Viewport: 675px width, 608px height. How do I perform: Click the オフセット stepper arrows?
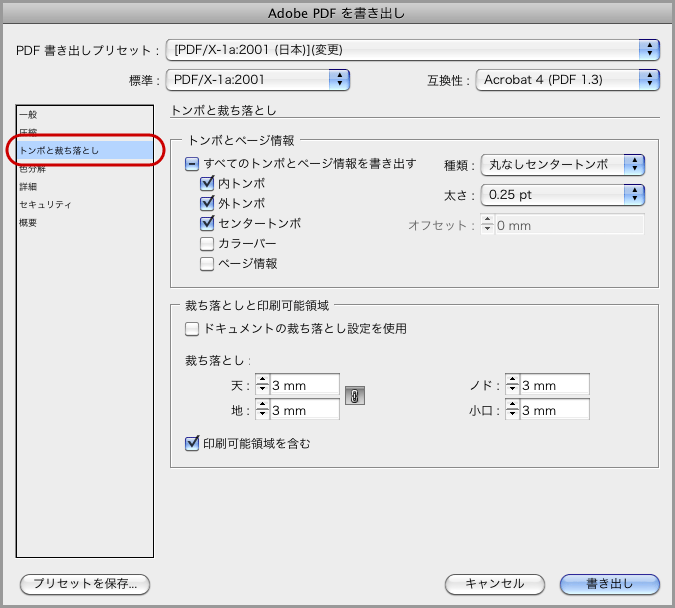[x=487, y=224]
